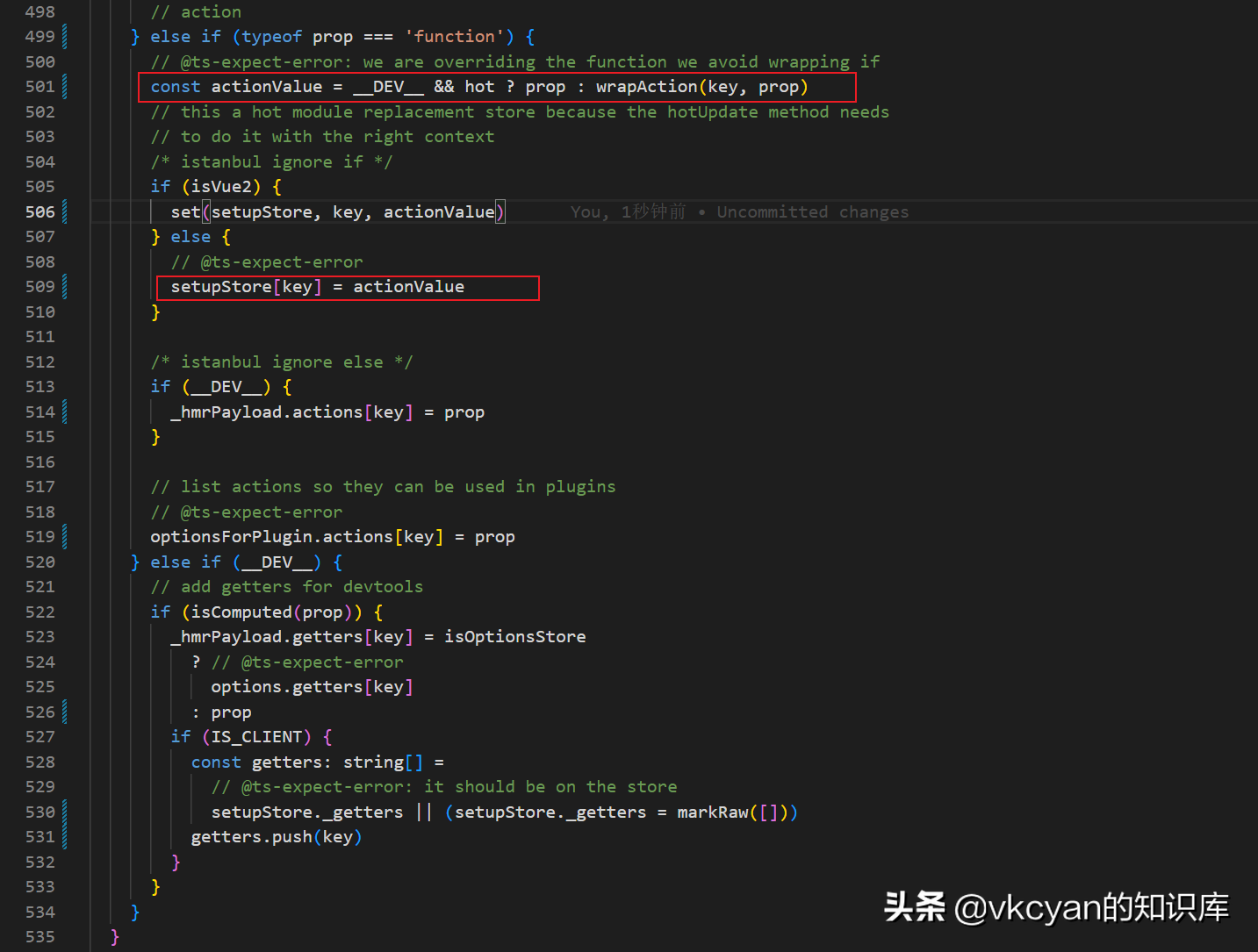1258x952 pixels.
Task: Click the 'add getters for devtools' comment
Action: pos(287,587)
